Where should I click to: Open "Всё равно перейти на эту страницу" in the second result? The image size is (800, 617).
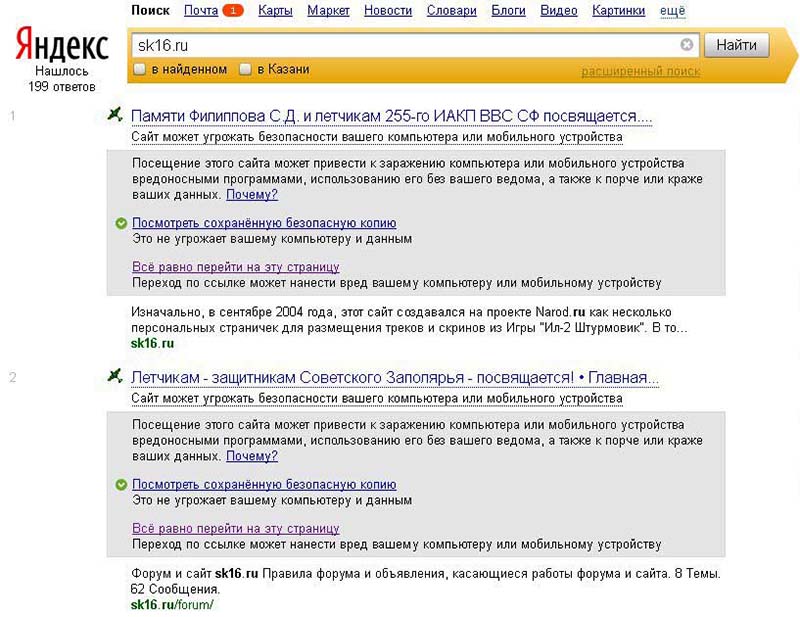pos(236,529)
